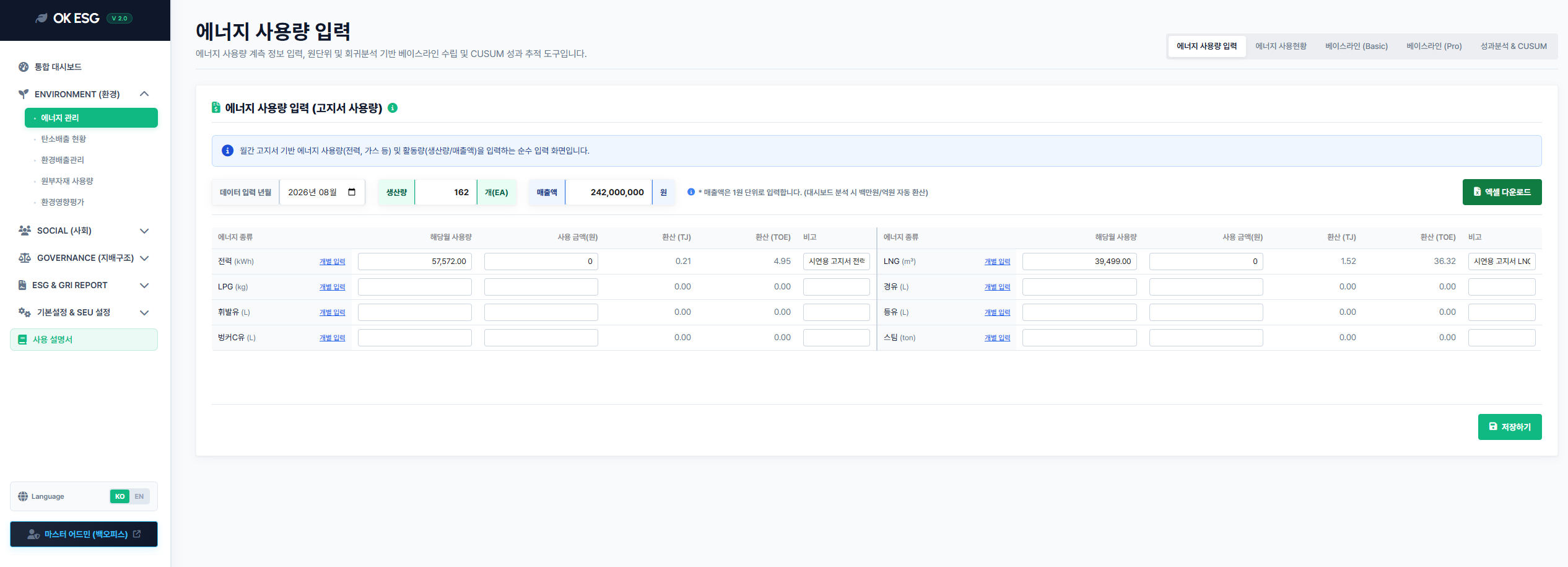Click the 경유 해당월 사용량 field
Viewport: 1568px width, 567px height.
[1079, 287]
